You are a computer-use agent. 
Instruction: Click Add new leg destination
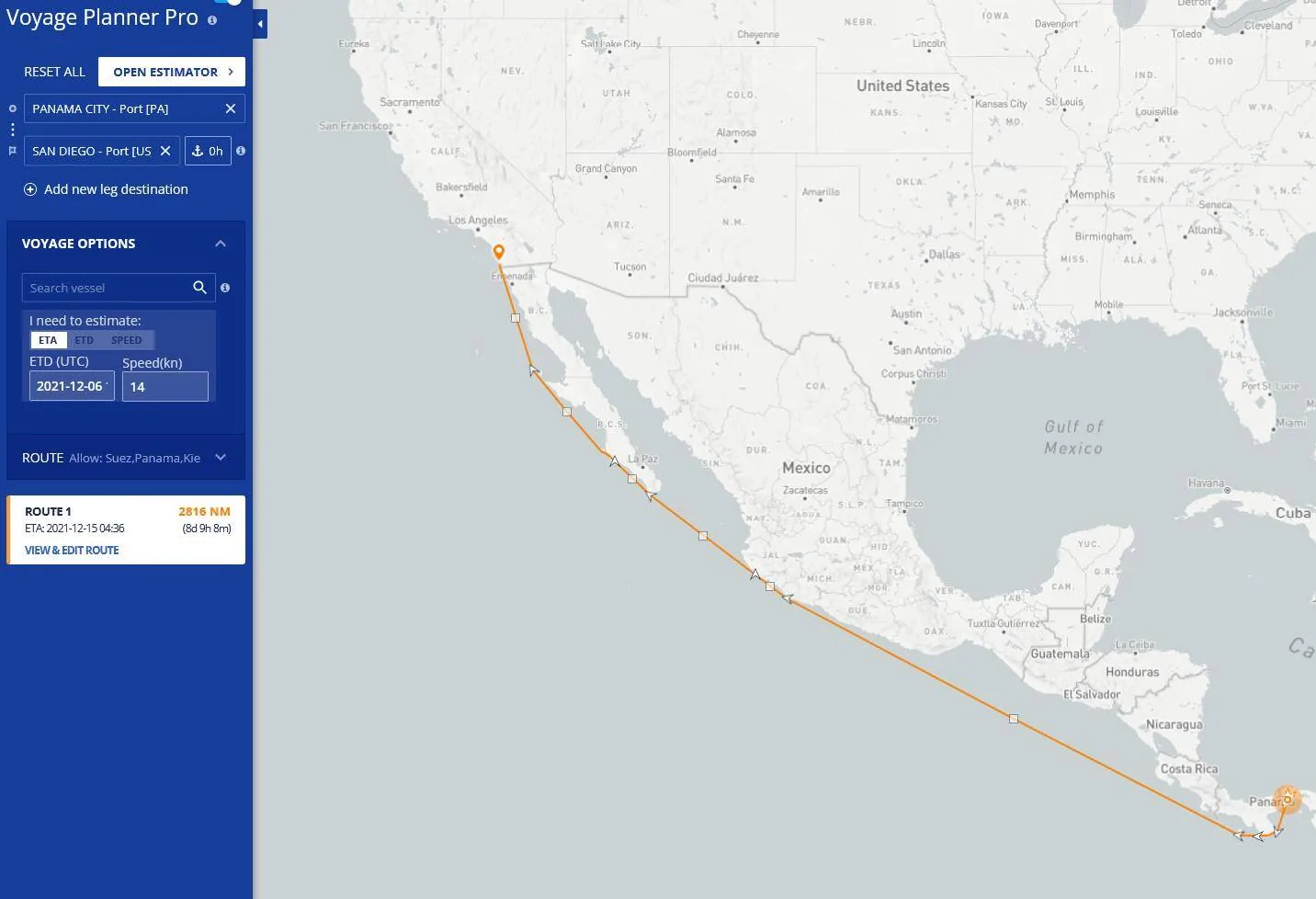click(x=116, y=189)
